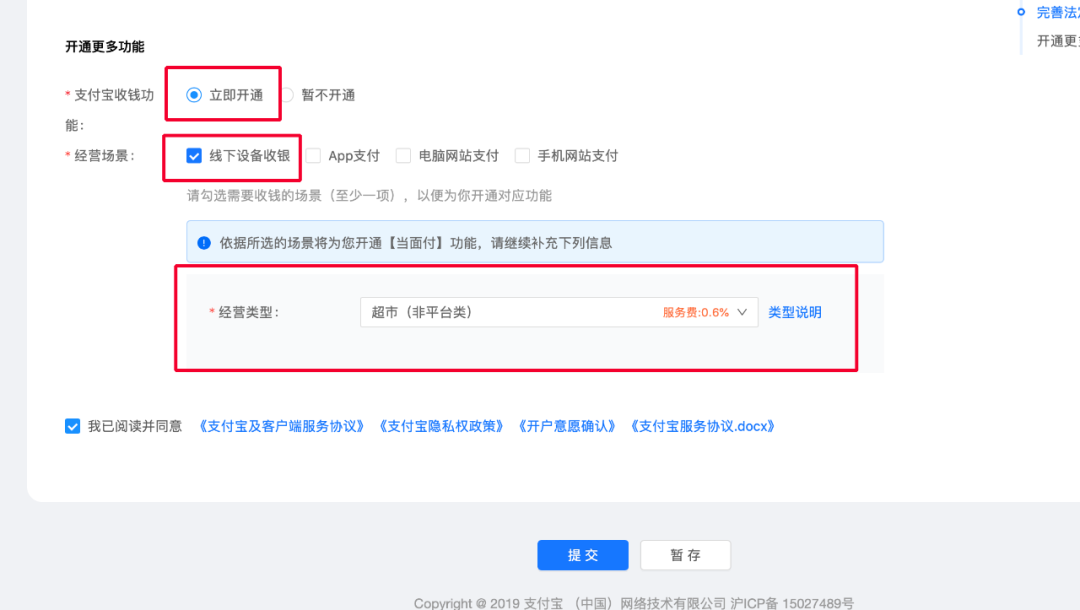Click the 提交 submit button

click(582, 555)
